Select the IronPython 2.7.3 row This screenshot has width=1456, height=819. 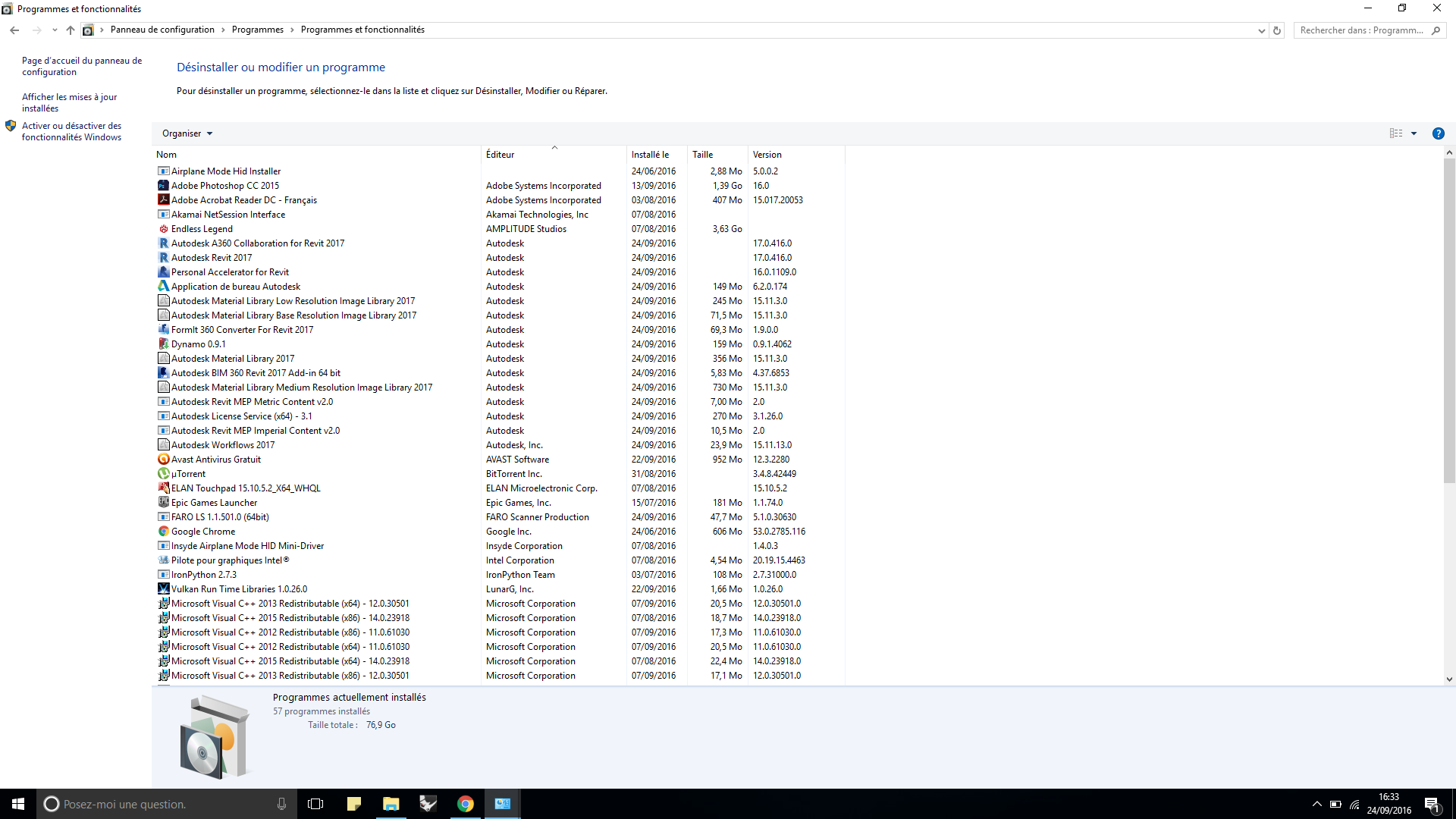click(x=499, y=575)
